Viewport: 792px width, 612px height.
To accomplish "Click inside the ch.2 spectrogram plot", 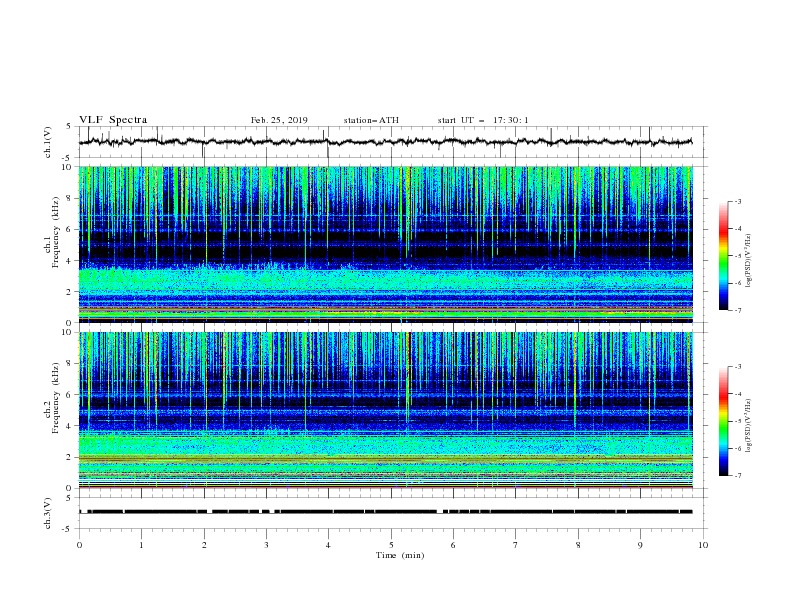I will coord(386,410).
